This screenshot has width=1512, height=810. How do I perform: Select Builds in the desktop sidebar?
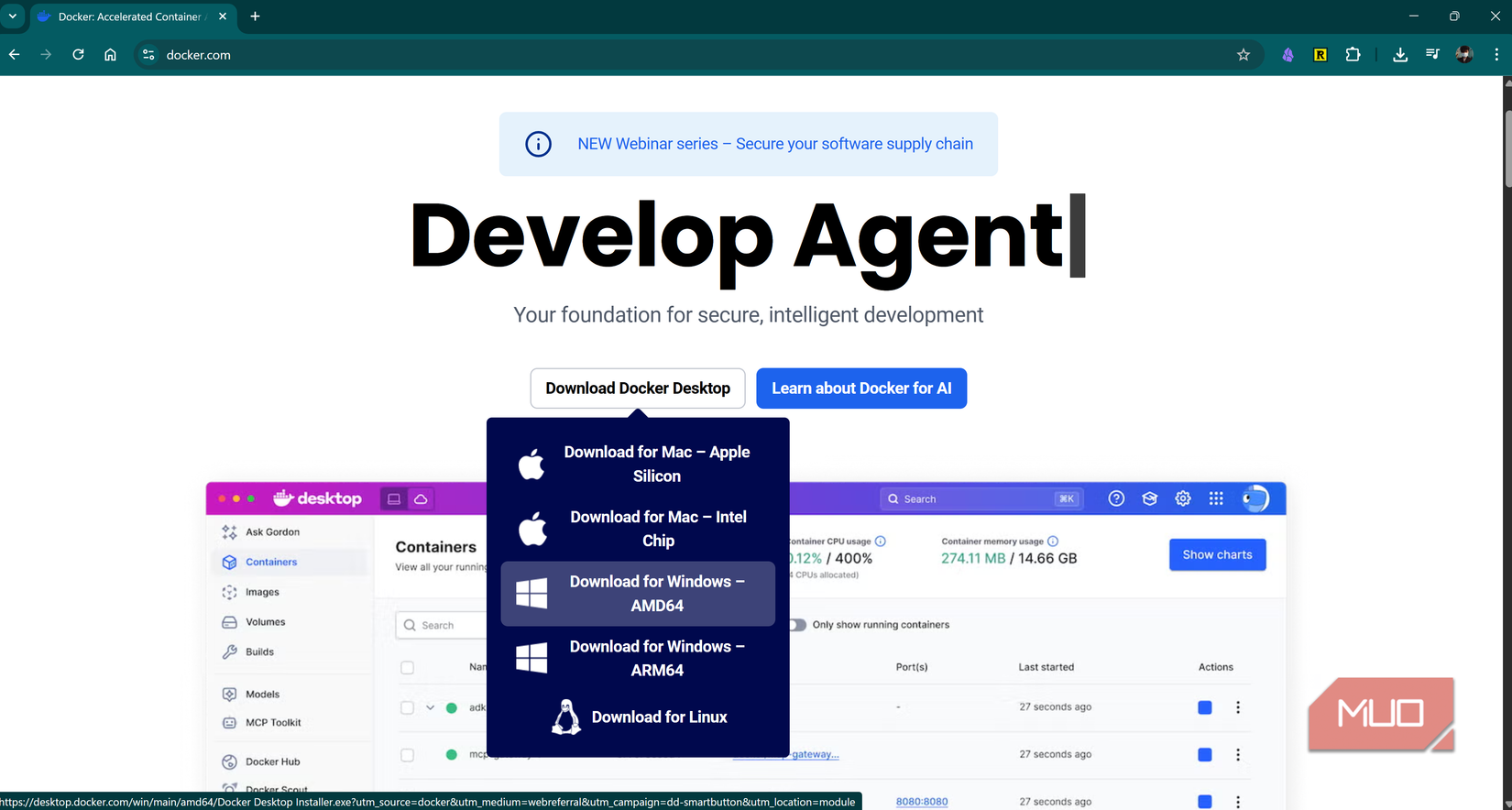click(259, 652)
